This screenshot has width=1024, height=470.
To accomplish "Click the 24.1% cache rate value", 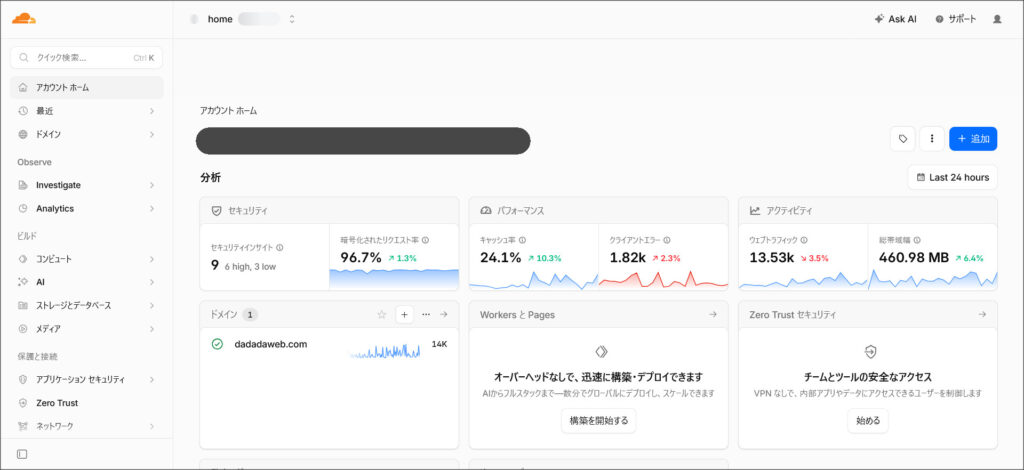I will [x=500, y=258].
